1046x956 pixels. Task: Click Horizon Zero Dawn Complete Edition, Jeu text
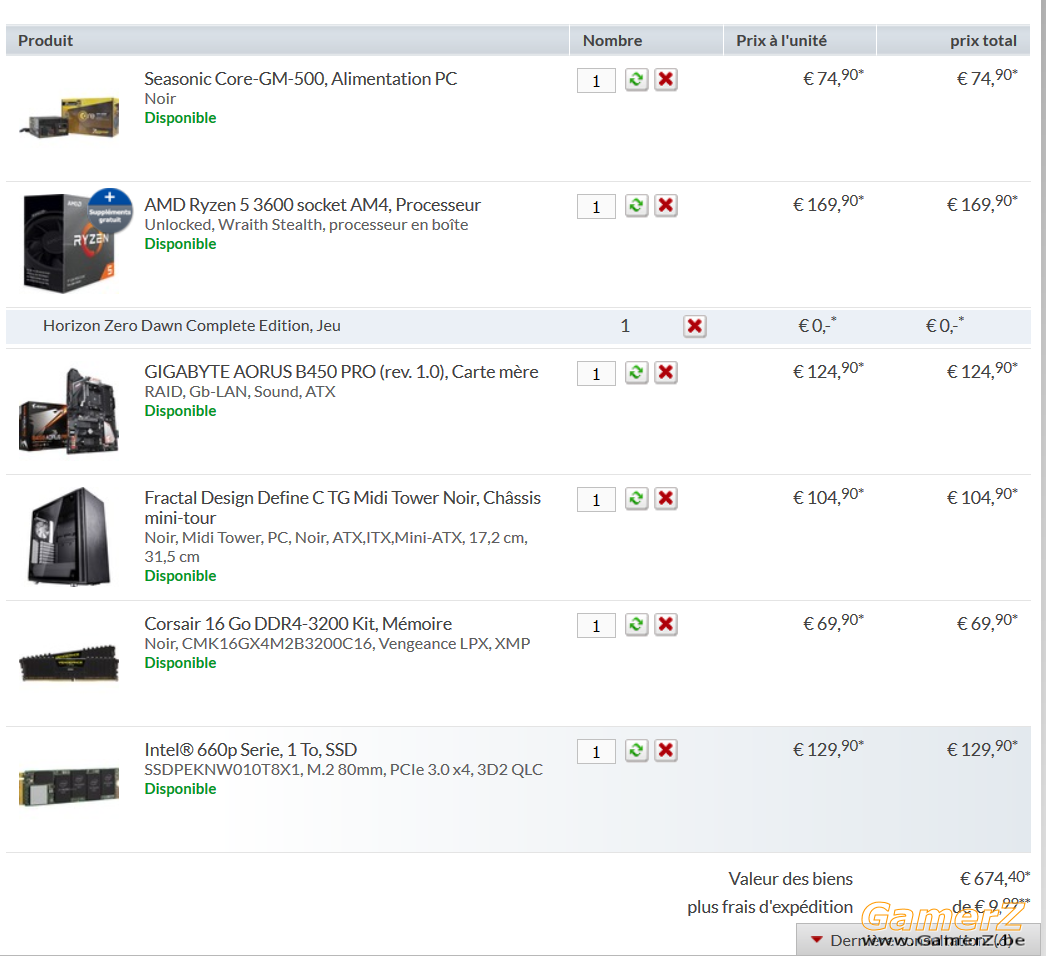click(x=192, y=326)
